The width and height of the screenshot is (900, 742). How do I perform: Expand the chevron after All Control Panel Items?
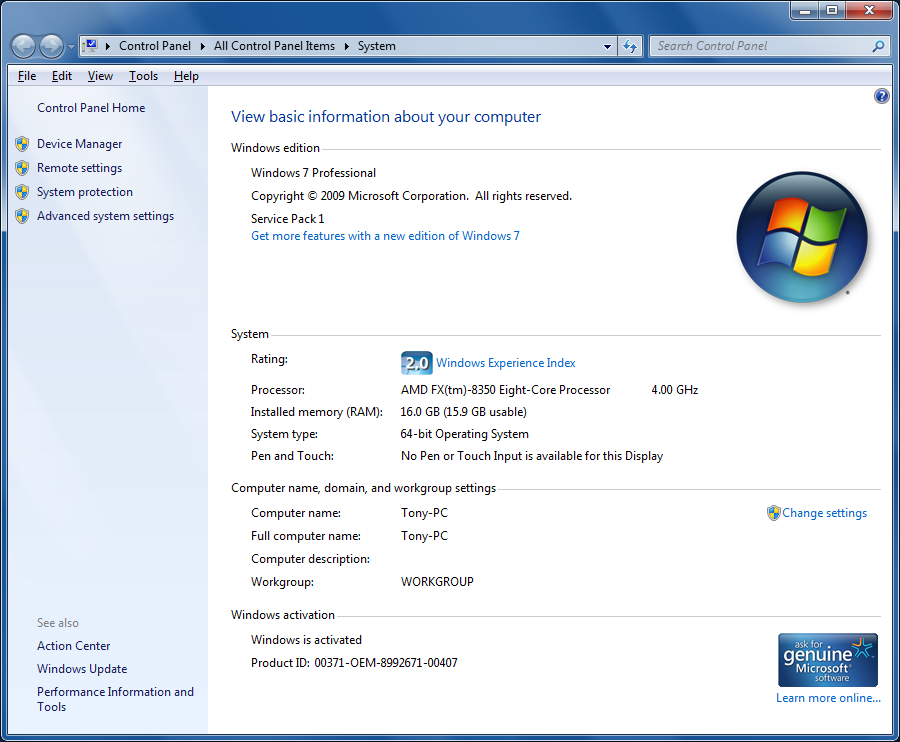[x=347, y=46]
